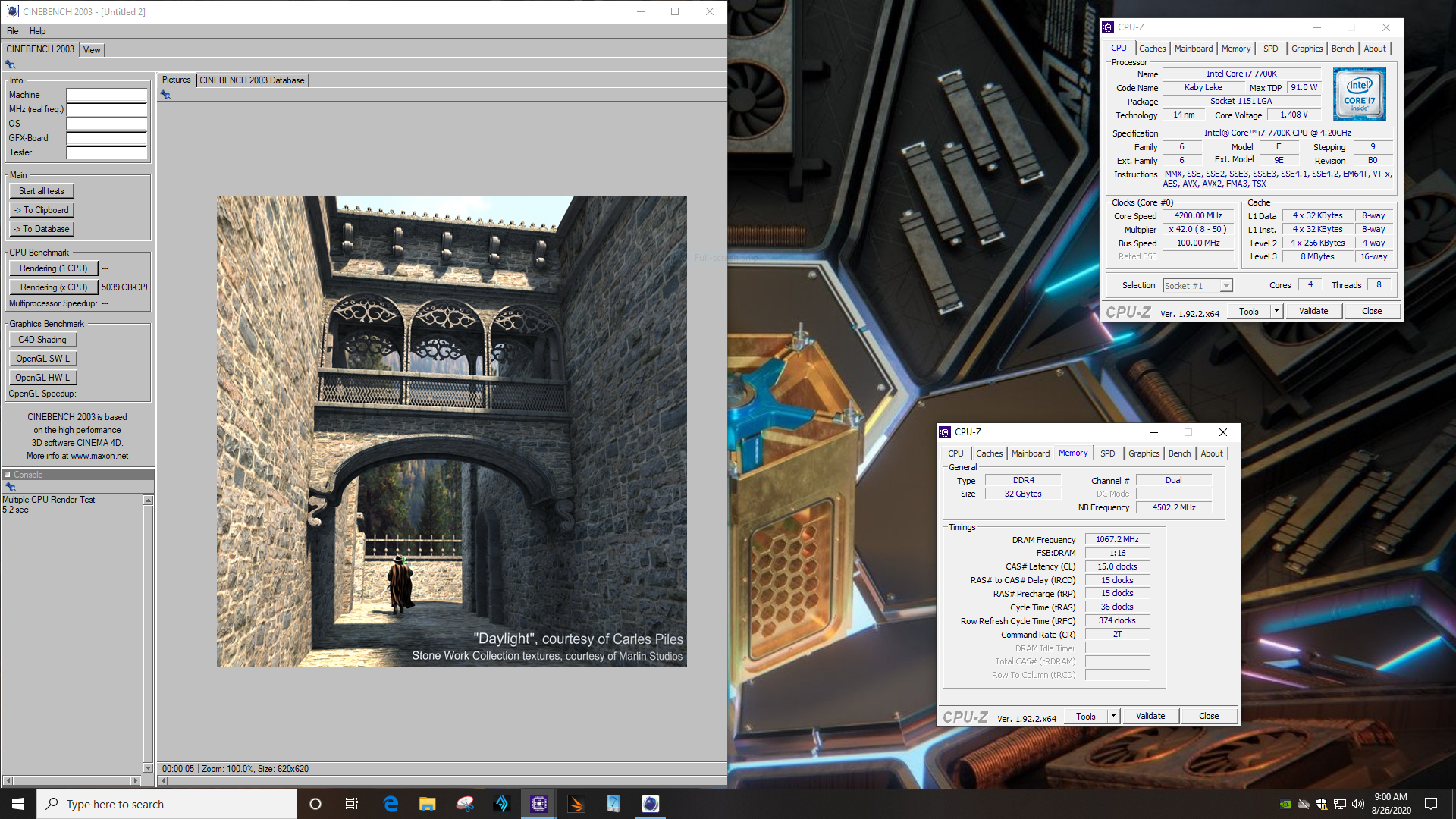Image resolution: width=1456 pixels, height=819 pixels.
Task: Click Validate in the upper CPU-Z window
Action: point(1313,311)
